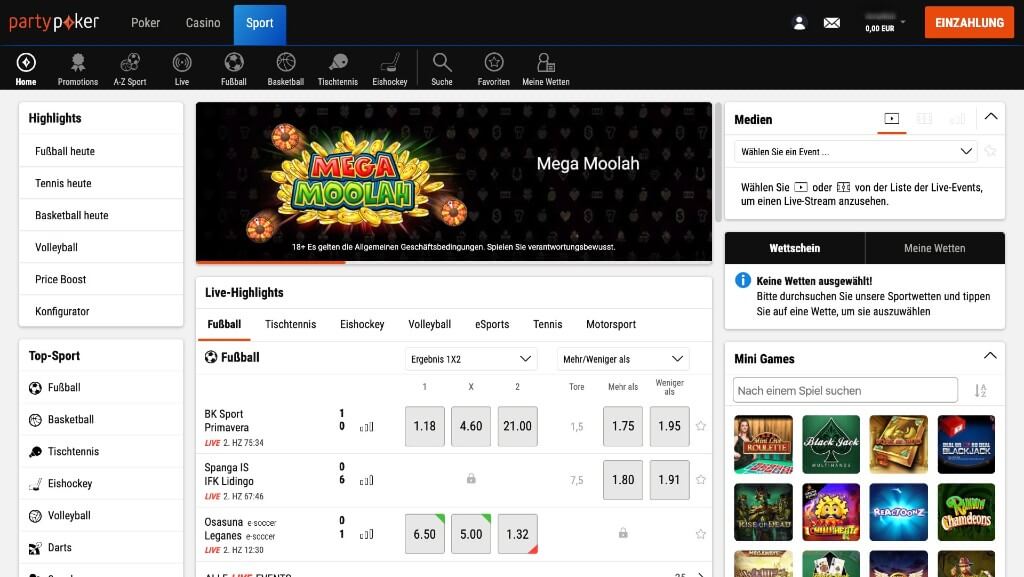Open the Ergebnis 1X2 market dropdown
This screenshot has width=1024, height=577.
pos(471,359)
